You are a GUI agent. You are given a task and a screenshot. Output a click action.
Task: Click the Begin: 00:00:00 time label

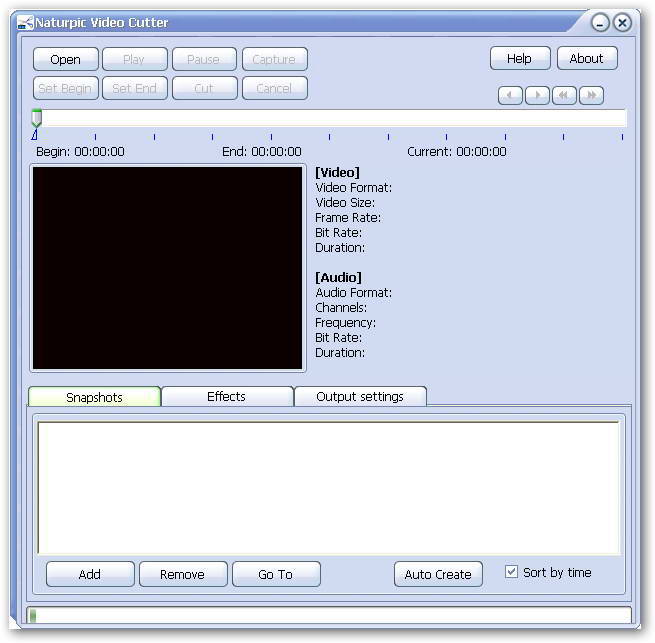tap(80, 151)
